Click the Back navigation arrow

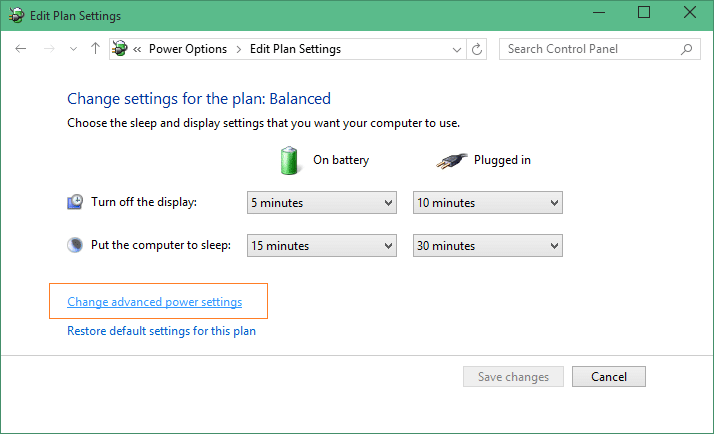[x=21, y=49]
